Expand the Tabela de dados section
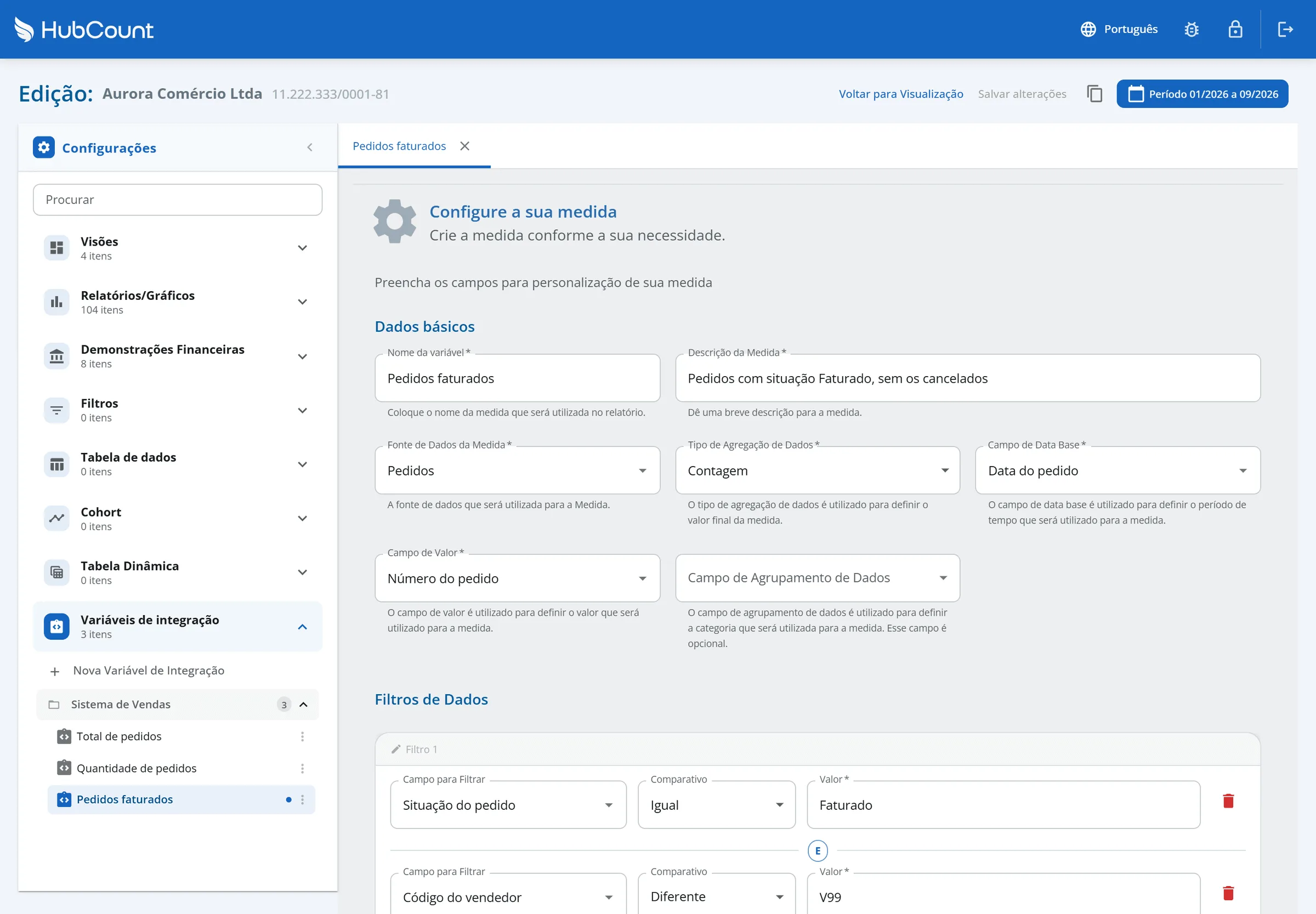The image size is (1316, 914). (x=302, y=464)
